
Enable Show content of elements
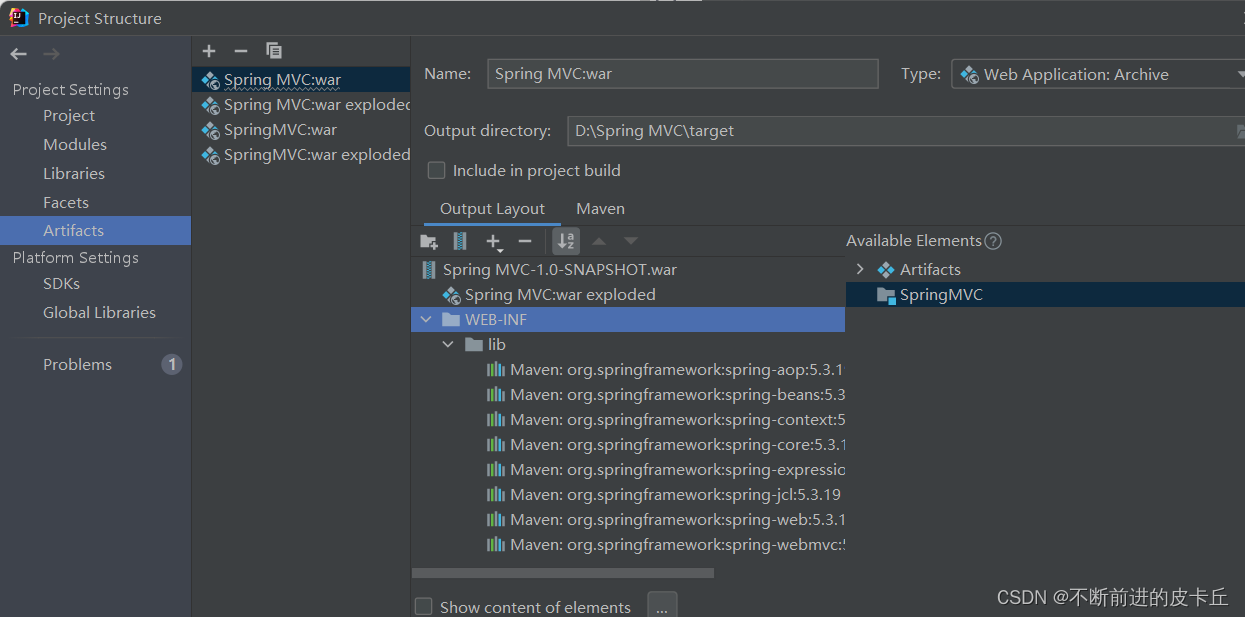[424, 606]
